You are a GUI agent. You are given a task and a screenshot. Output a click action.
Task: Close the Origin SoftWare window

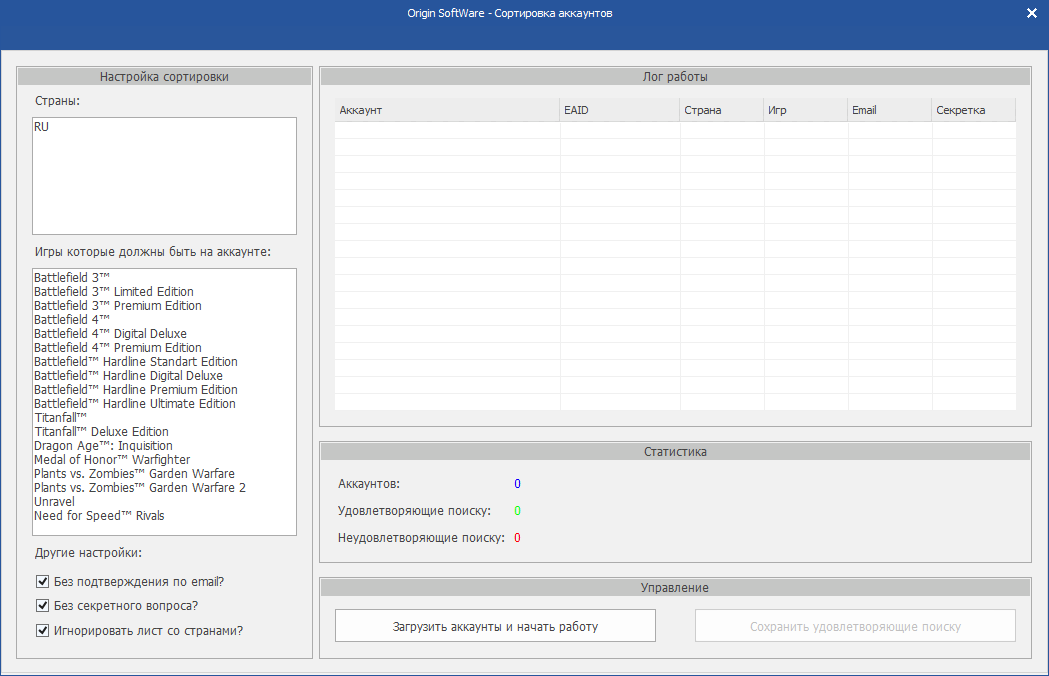[x=1032, y=13]
